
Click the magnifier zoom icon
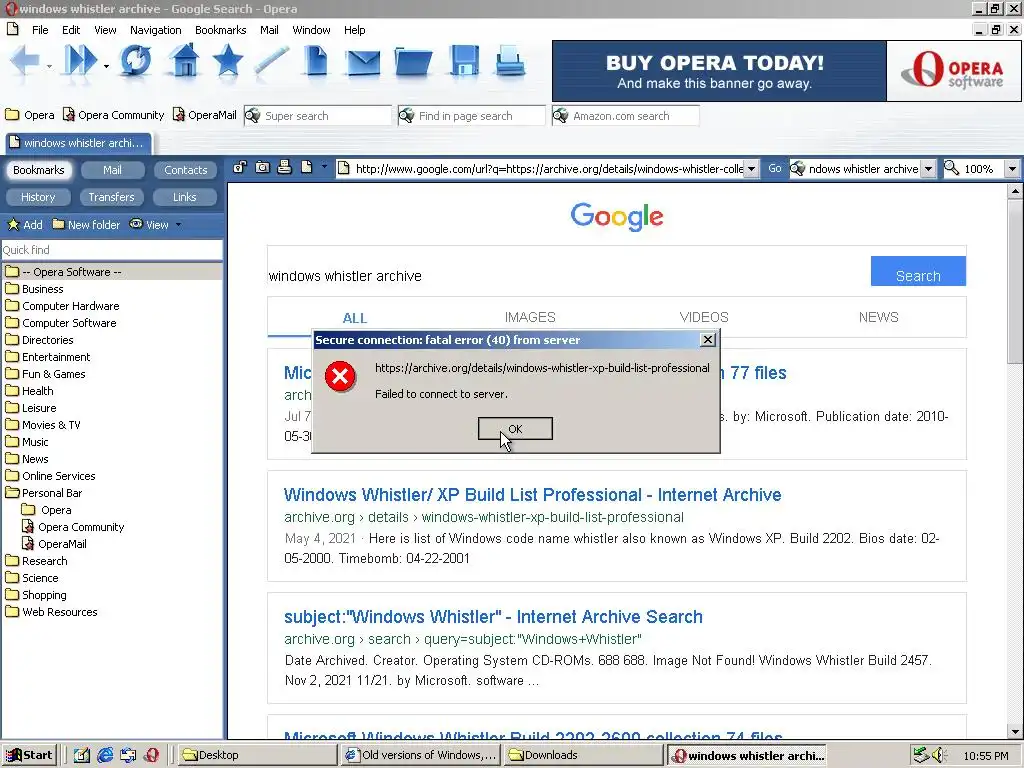pos(952,168)
